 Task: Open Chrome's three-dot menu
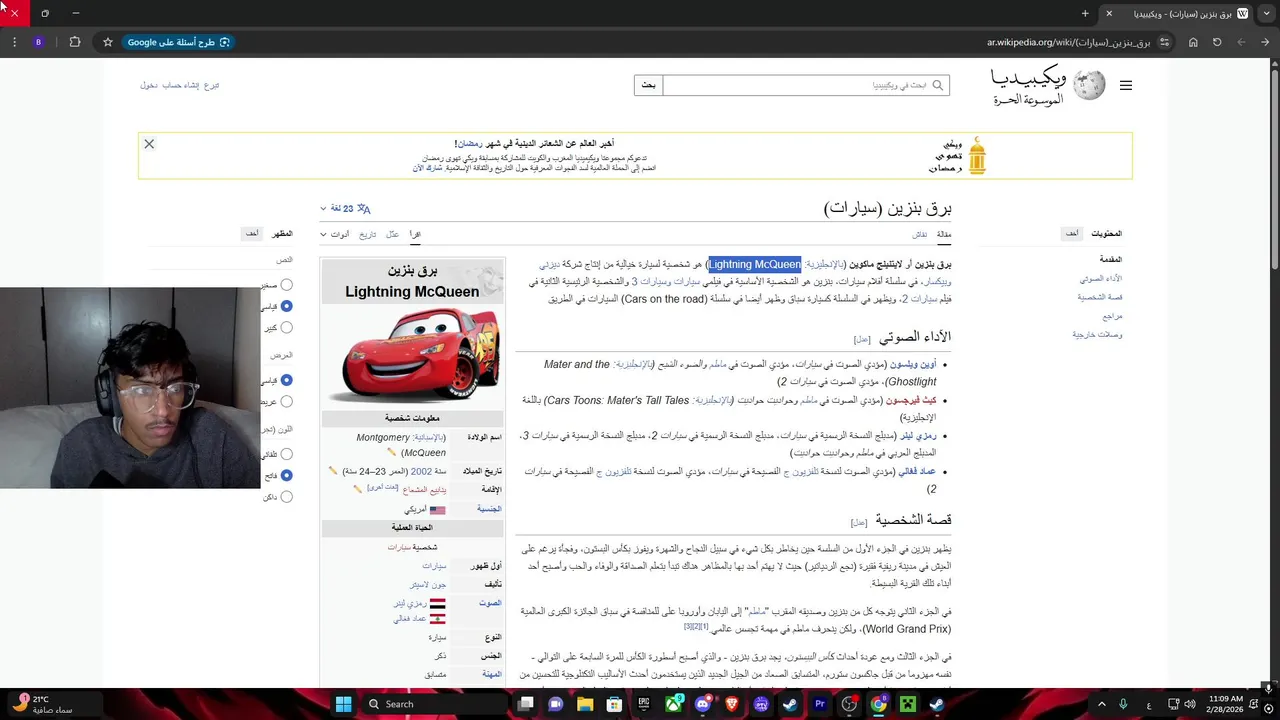tap(14, 42)
